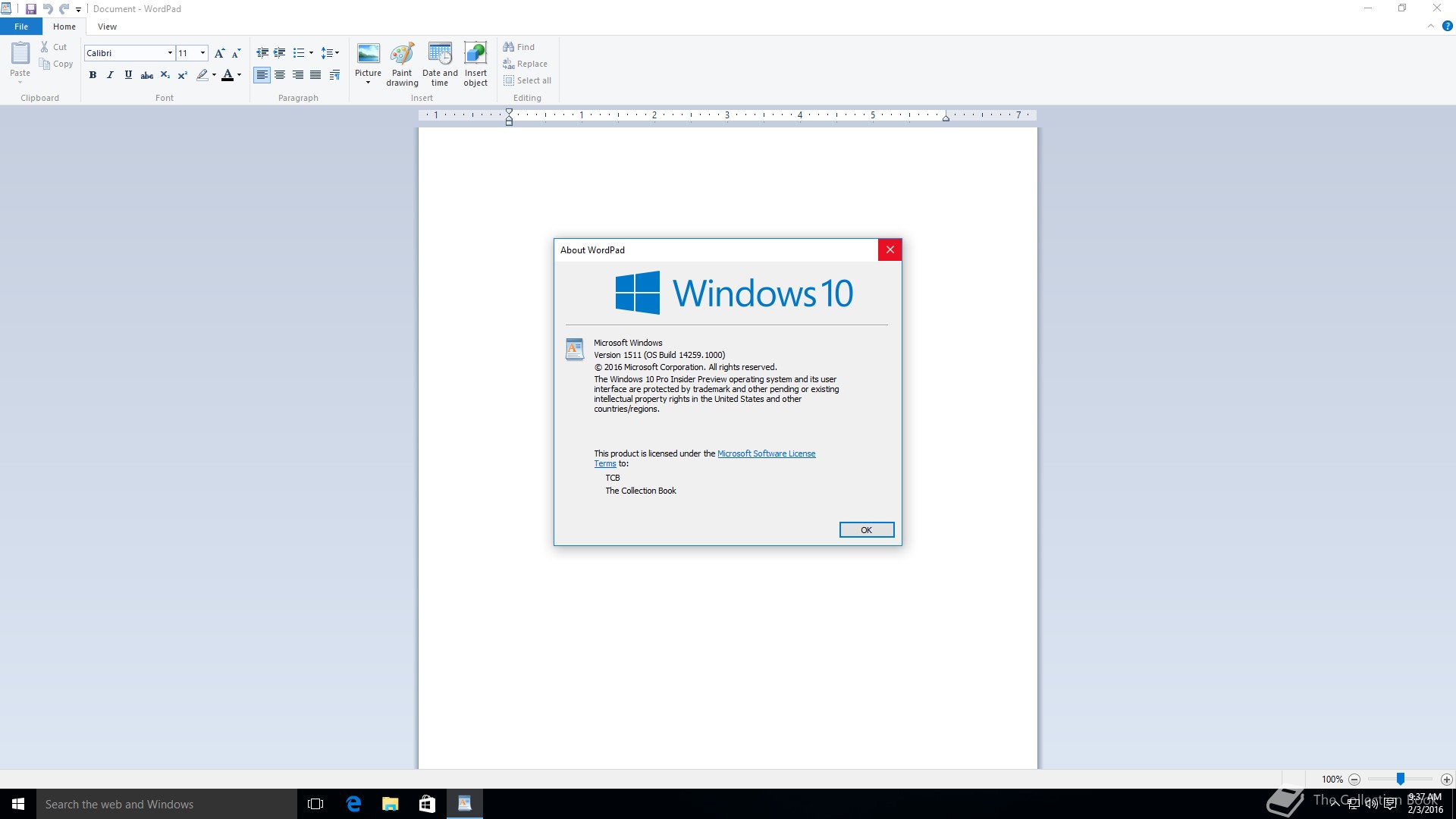The image size is (1456, 819).
Task: Click the zoom in plus button
Action: (1447, 780)
